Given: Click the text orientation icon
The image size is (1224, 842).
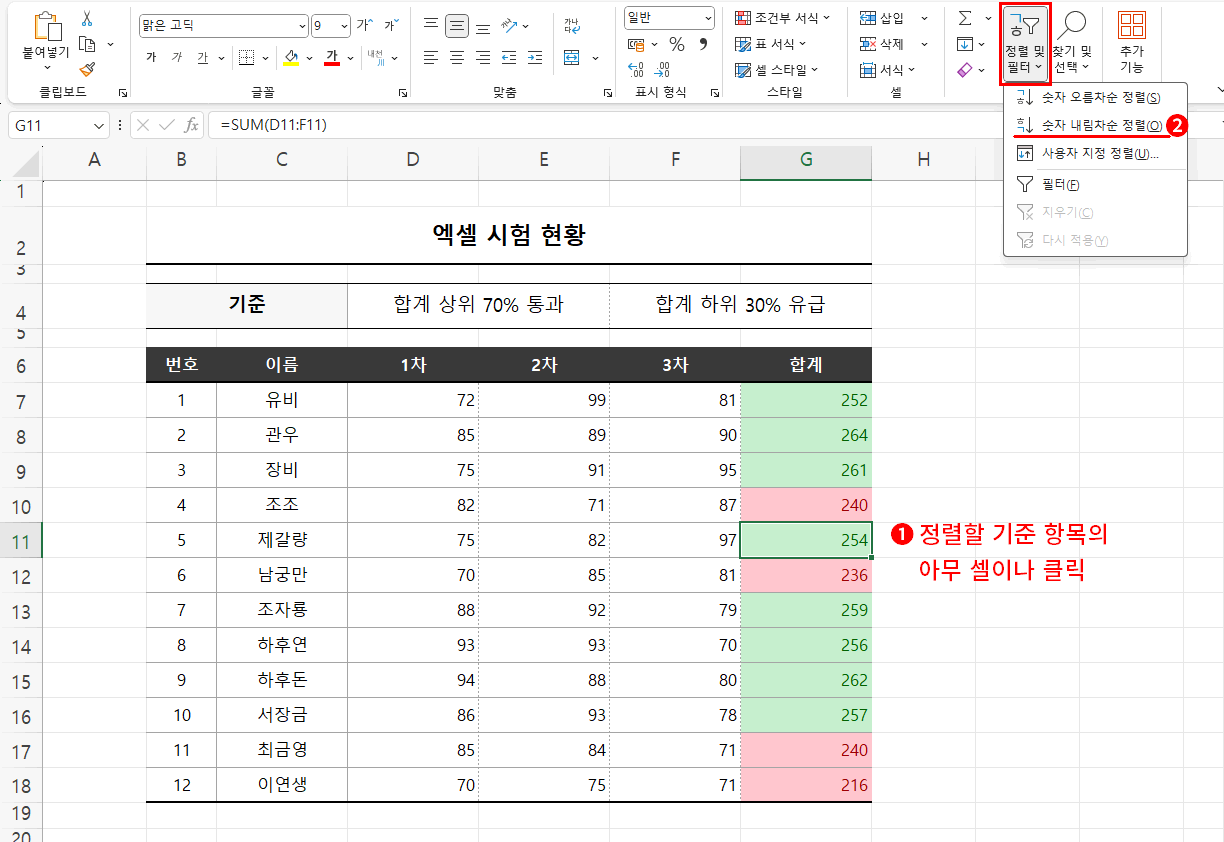Looking at the screenshot, I should [x=510, y=25].
